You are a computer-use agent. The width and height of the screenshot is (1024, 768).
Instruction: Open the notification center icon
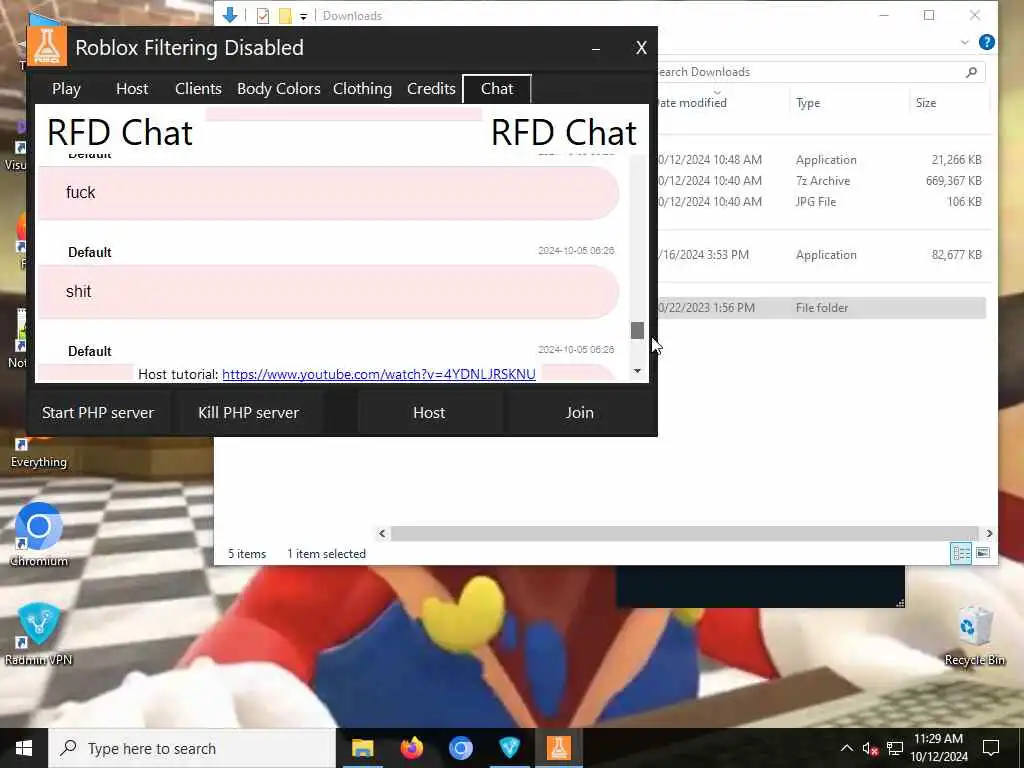(991, 748)
